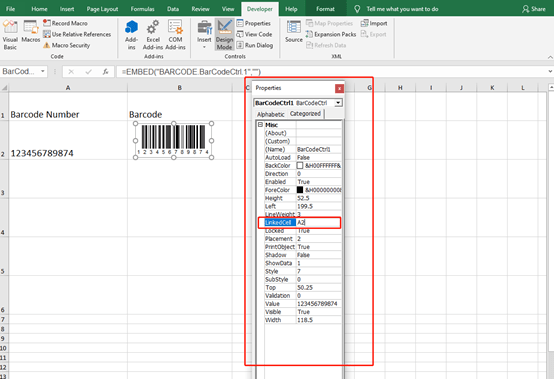Open the Macros dialog

[30, 32]
